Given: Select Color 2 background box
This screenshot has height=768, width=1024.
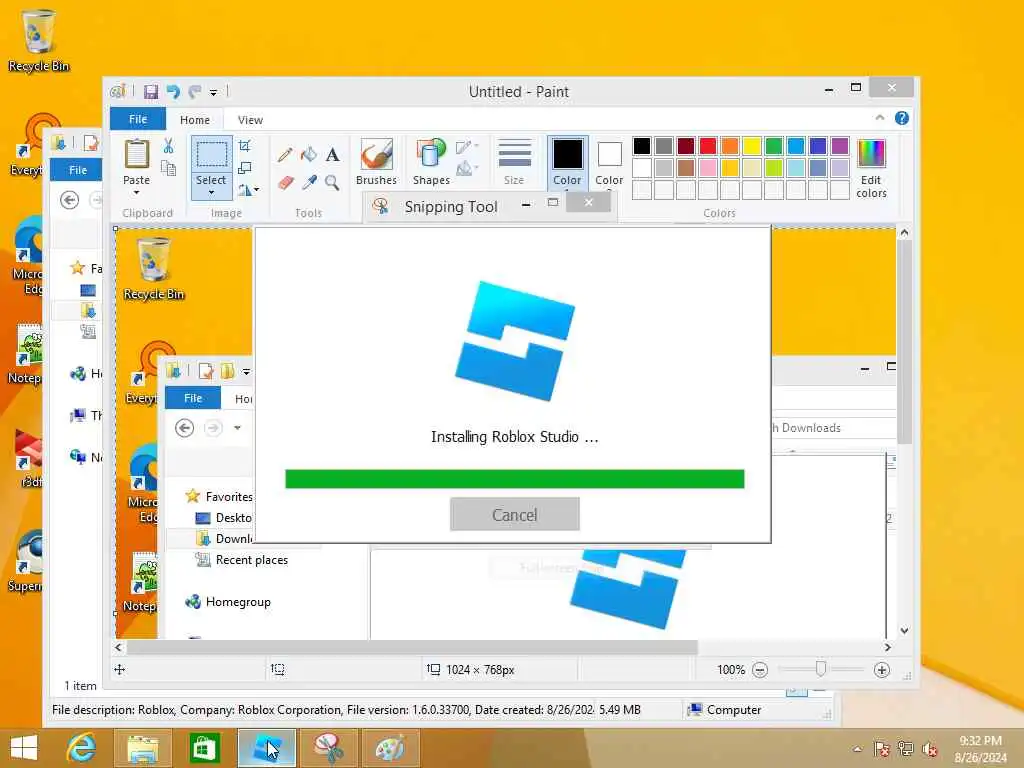Looking at the screenshot, I should tap(609, 163).
